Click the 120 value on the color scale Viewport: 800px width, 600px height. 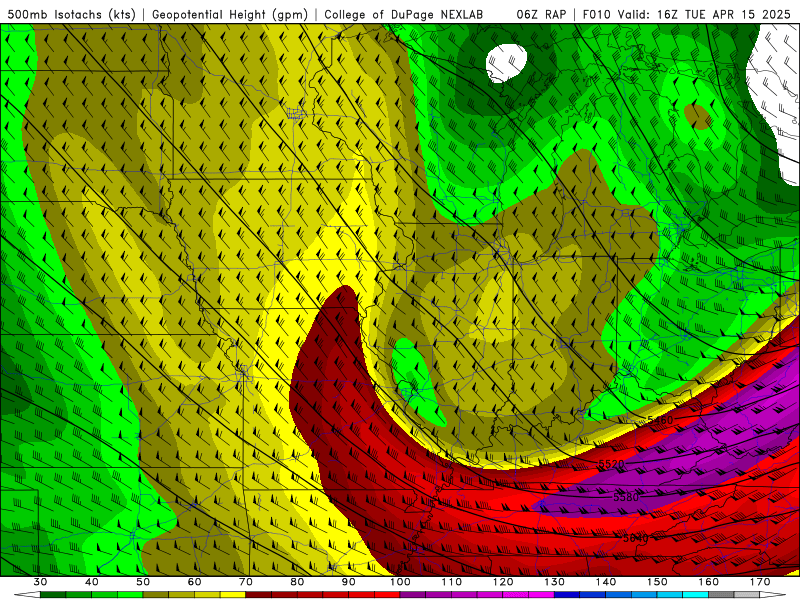click(x=503, y=582)
